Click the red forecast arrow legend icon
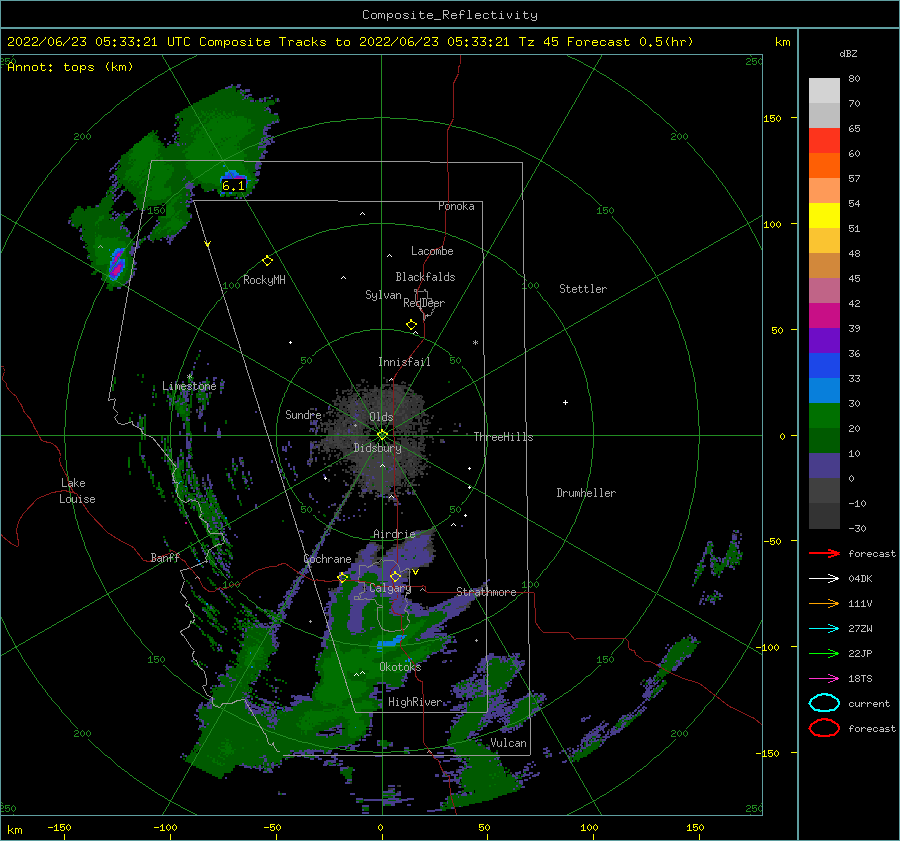This screenshot has width=900, height=841. [x=824, y=553]
